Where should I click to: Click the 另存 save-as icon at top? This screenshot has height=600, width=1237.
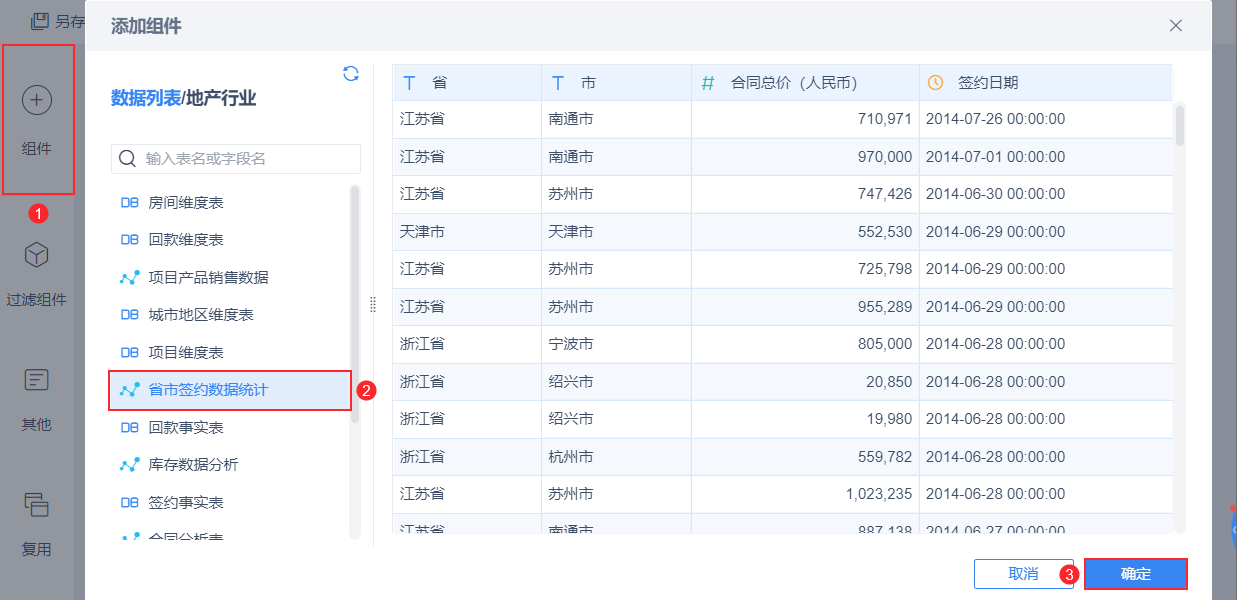pyautogui.click(x=39, y=20)
